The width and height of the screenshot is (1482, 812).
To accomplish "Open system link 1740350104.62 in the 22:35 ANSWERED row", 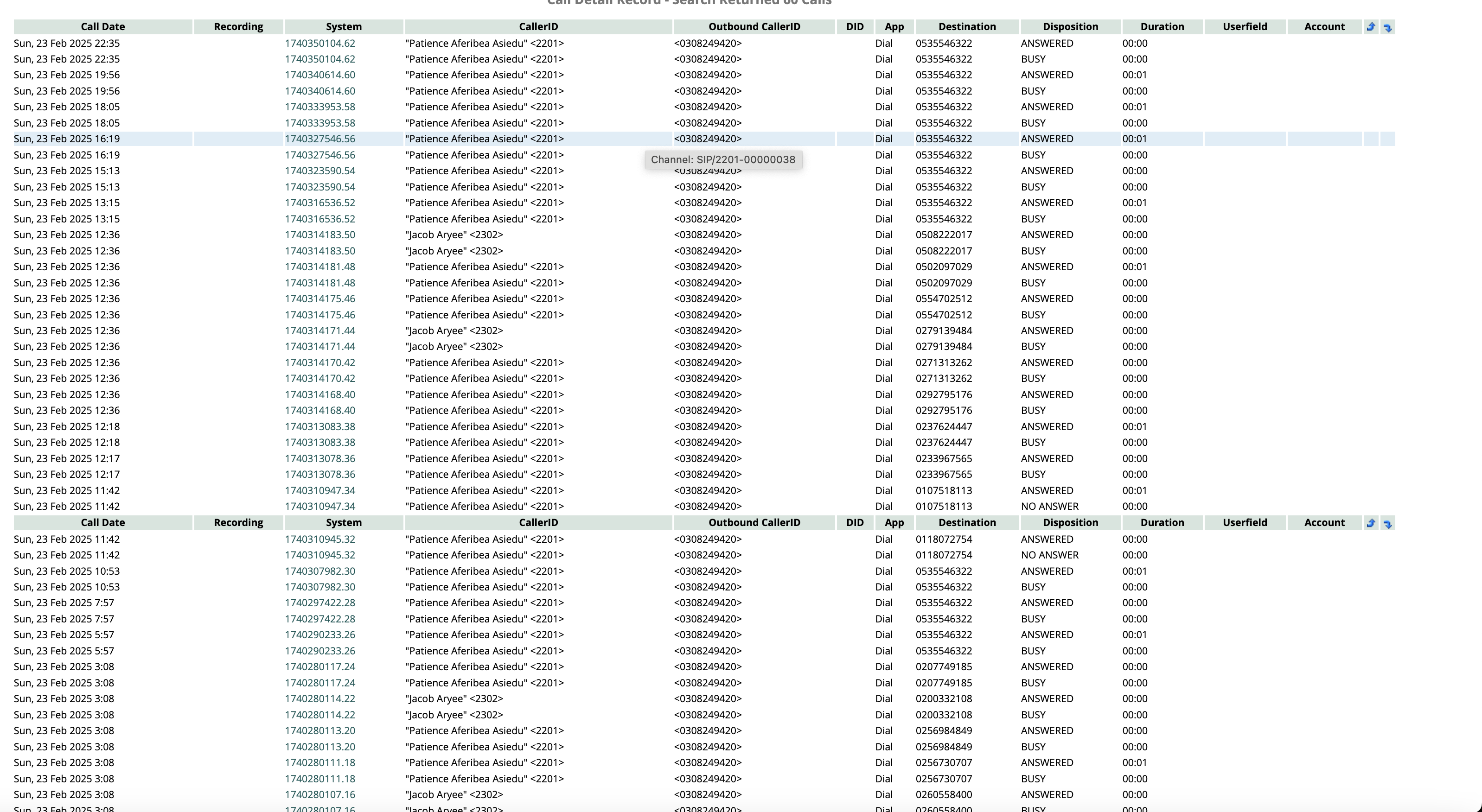I will click(320, 43).
